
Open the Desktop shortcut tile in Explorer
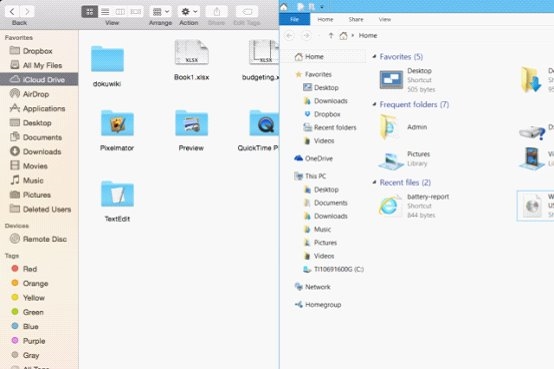click(407, 80)
